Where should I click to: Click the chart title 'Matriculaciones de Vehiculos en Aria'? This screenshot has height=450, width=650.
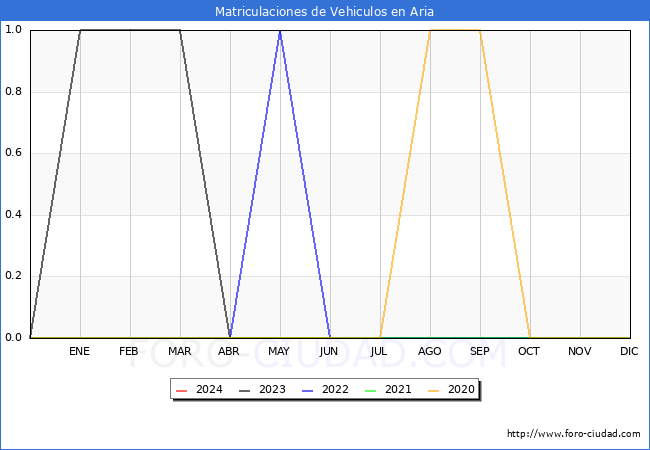pos(324,11)
